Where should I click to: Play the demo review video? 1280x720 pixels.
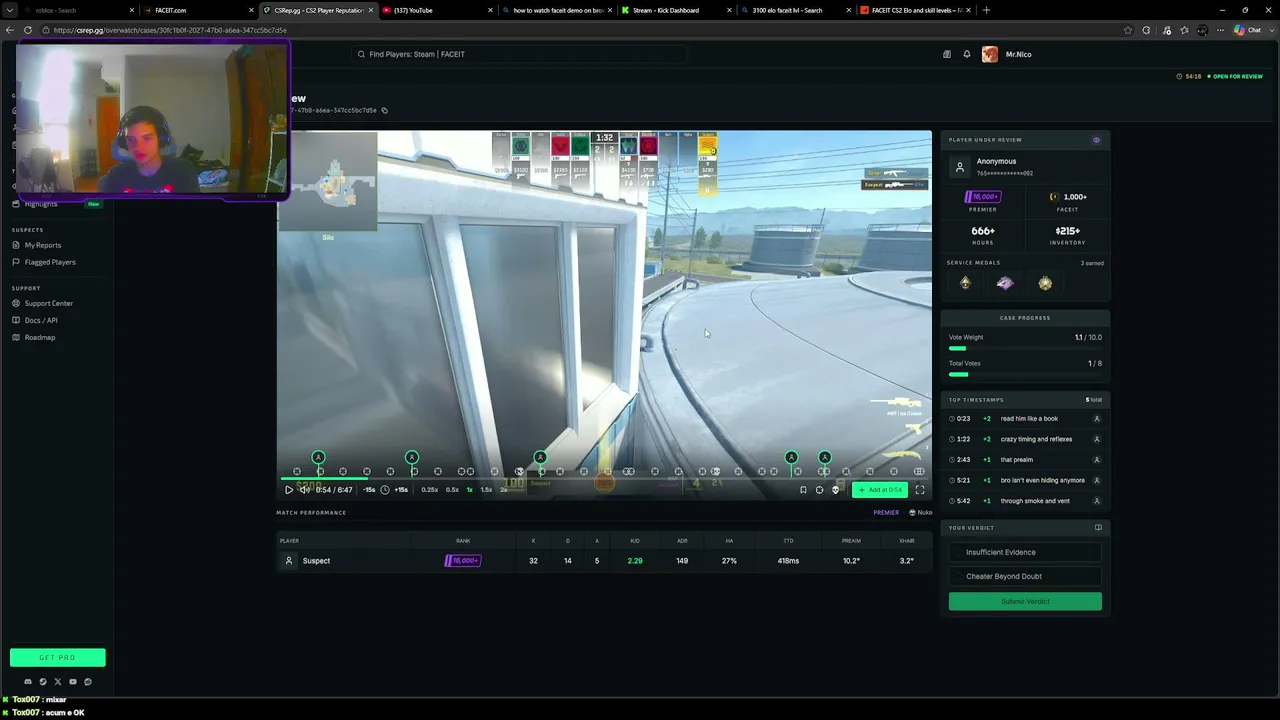tap(289, 490)
